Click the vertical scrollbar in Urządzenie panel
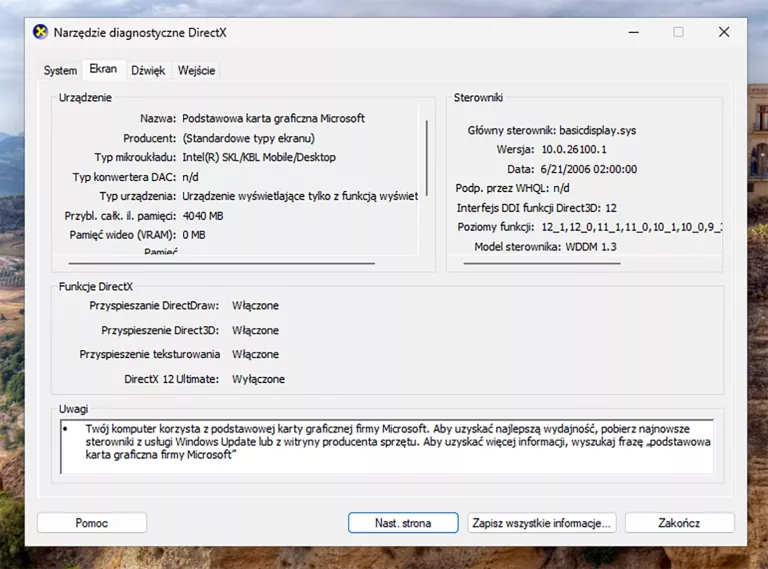Viewport: 768px width, 569px height. pos(427,160)
